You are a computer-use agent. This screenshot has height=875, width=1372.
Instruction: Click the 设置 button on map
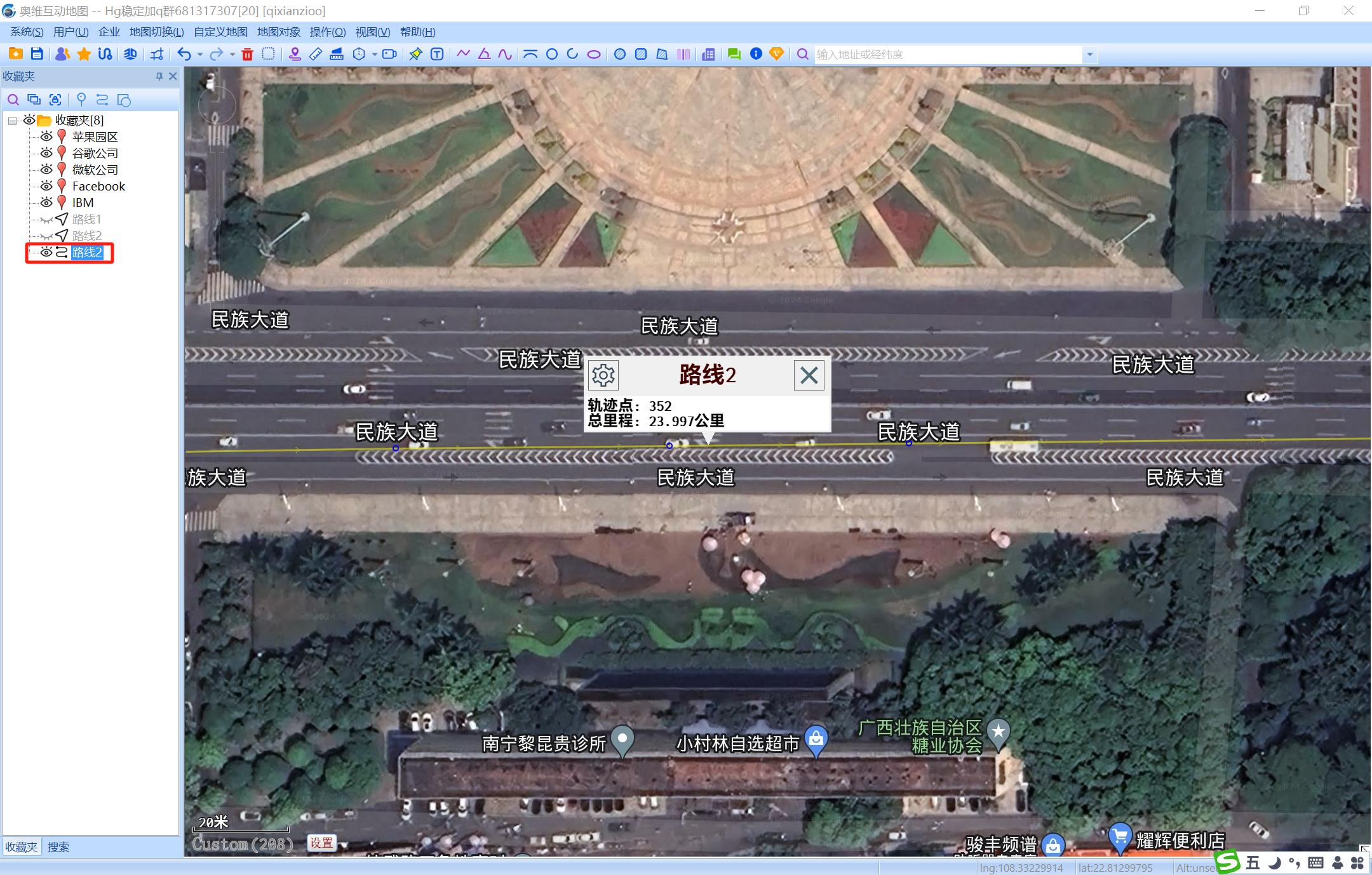click(321, 843)
